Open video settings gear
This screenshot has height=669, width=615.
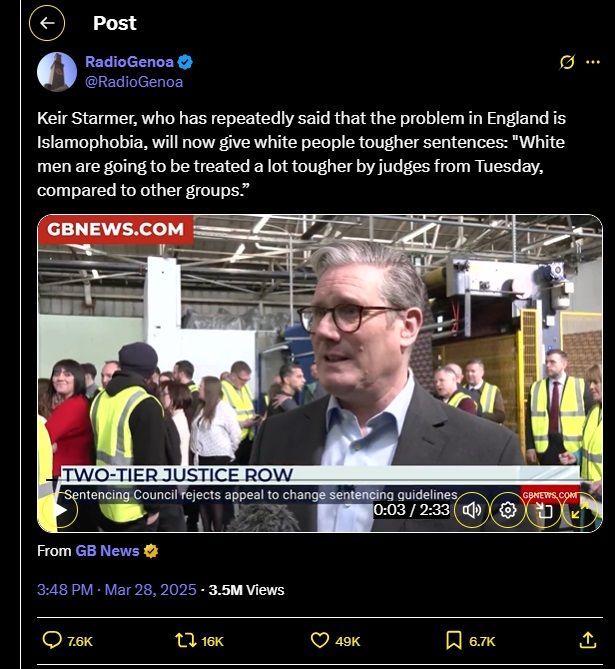pyautogui.click(x=507, y=510)
